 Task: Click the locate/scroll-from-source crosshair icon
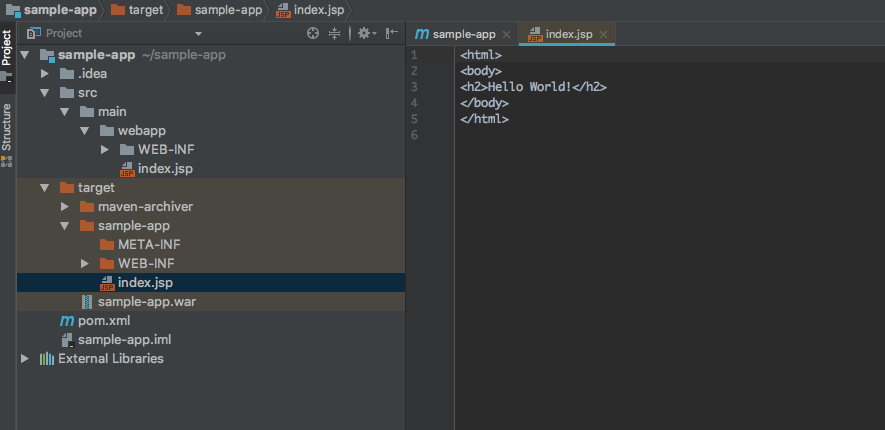(x=313, y=33)
